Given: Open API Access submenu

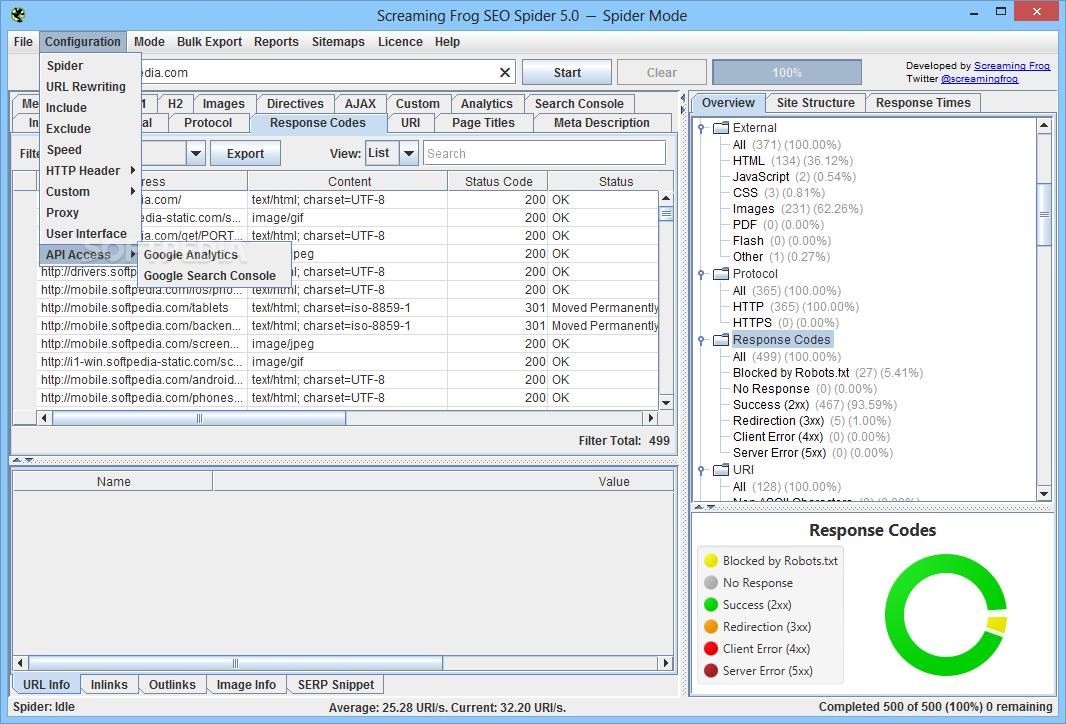Looking at the screenshot, I should pyautogui.click(x=90, y=254).
